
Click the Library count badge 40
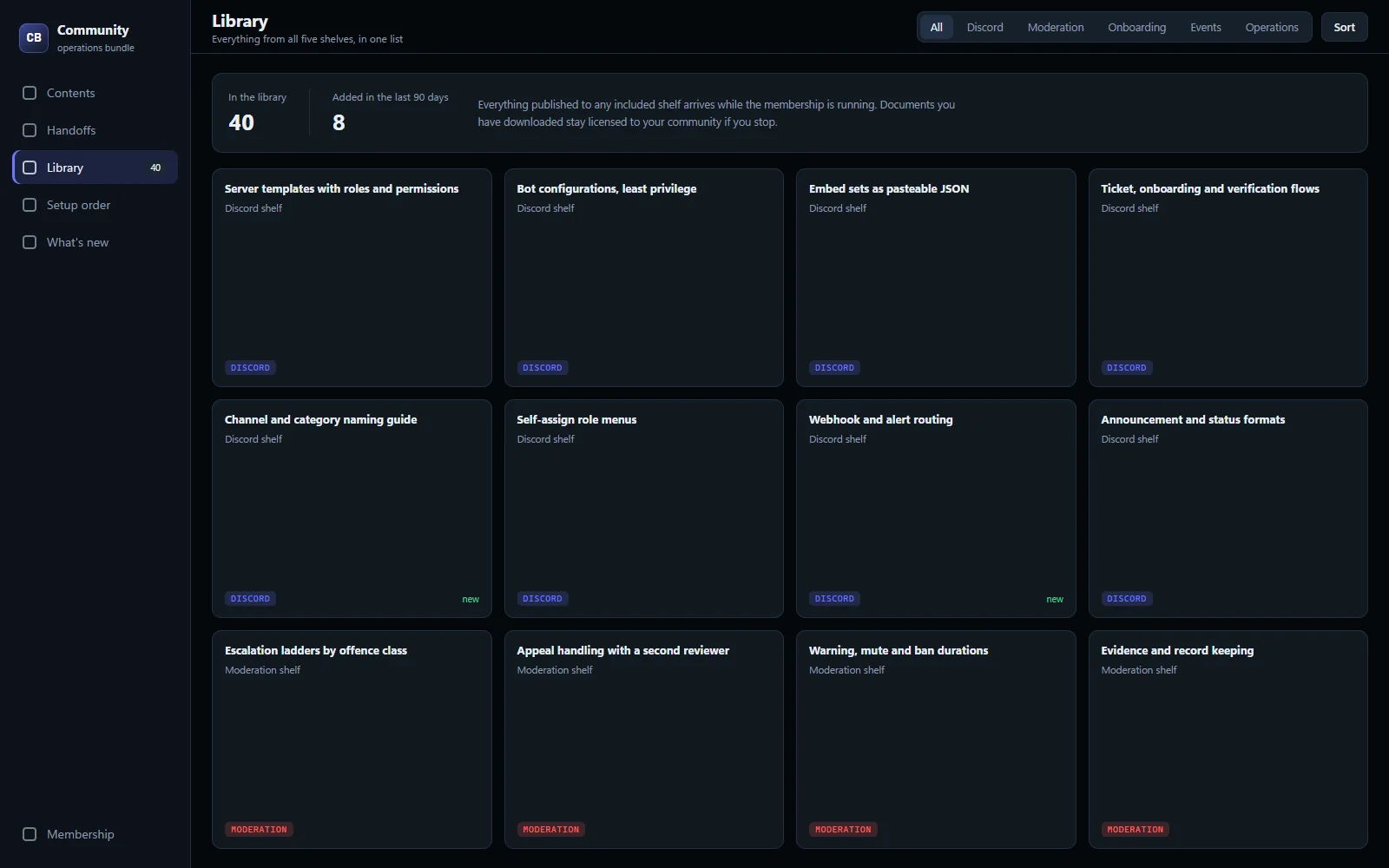point(155,168)
